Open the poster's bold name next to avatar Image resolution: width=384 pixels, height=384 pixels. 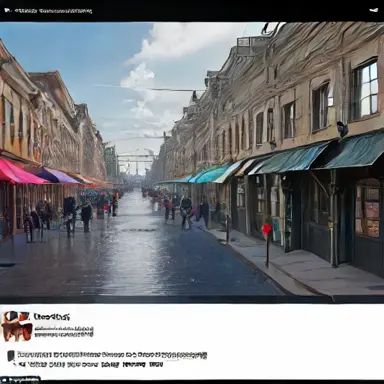point(52,317)
